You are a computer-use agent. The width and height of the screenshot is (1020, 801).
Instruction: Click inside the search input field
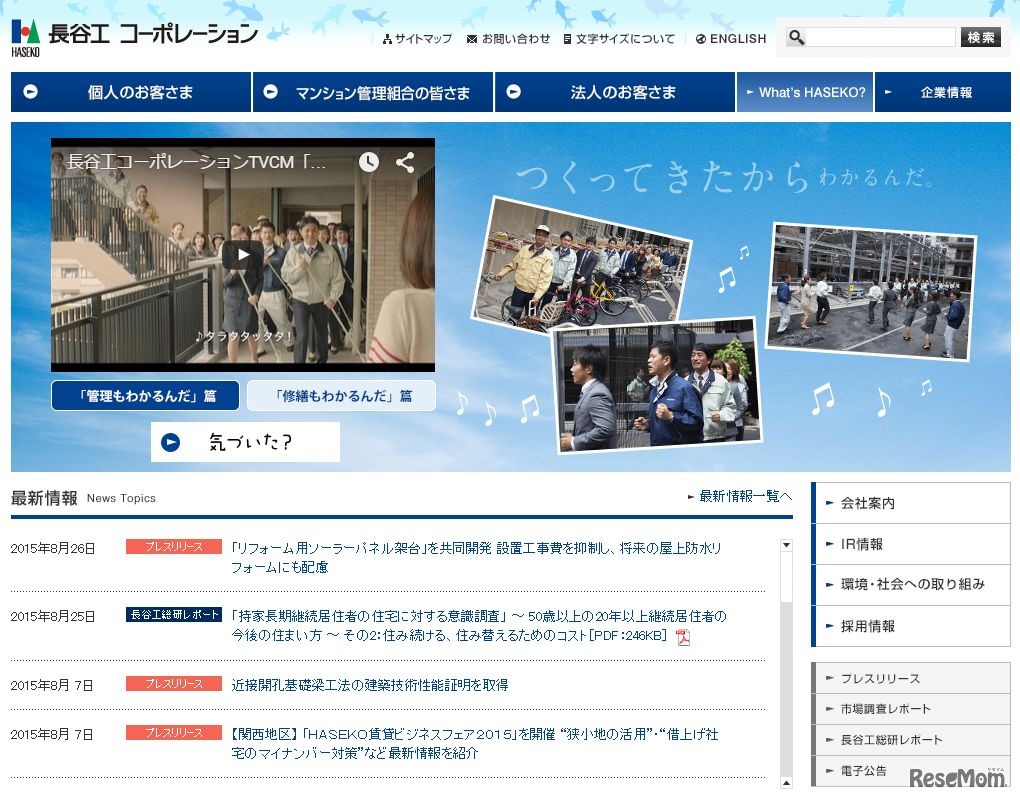coord(880,37)
